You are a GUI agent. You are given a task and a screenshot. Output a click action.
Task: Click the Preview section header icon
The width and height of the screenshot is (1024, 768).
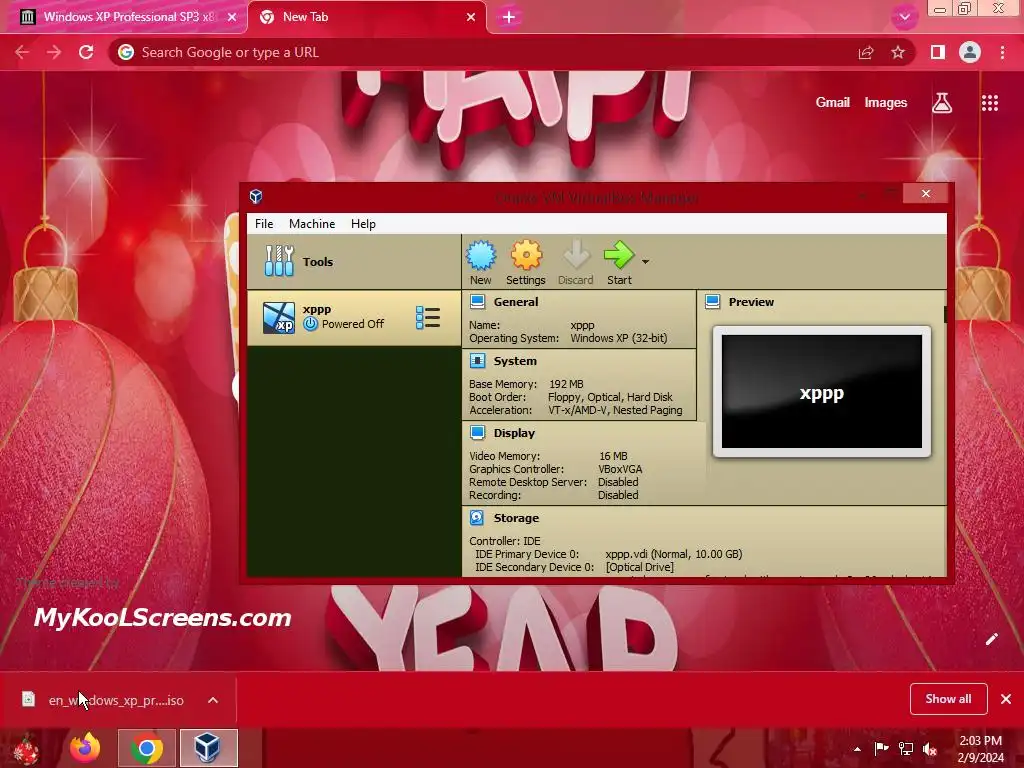[x=712, y=301]
